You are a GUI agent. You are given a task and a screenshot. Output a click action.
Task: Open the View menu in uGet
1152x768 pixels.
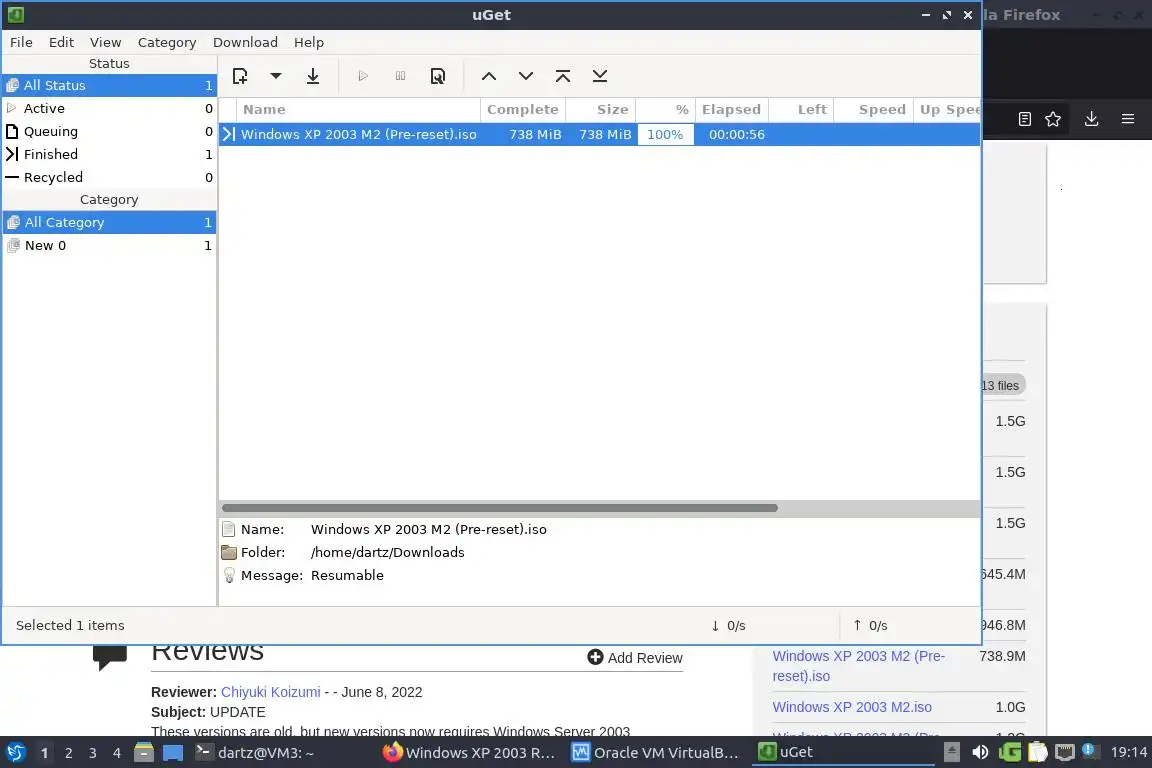point(105,43)
